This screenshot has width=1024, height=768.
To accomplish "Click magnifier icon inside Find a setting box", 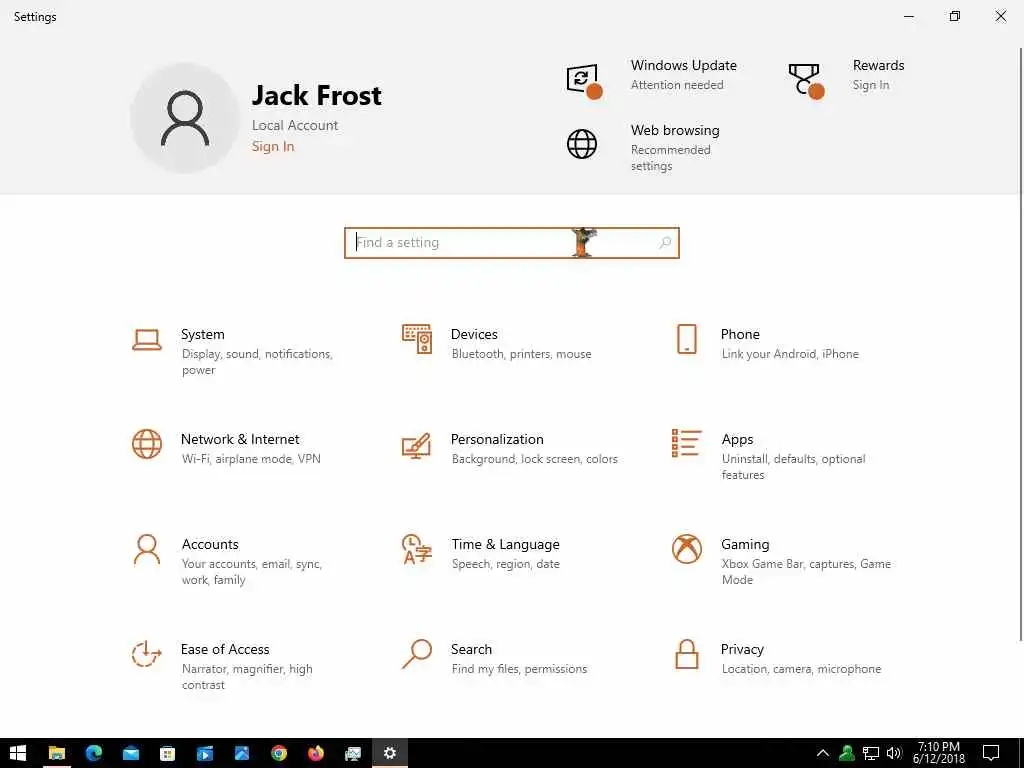I will click(x=665, y=243).
